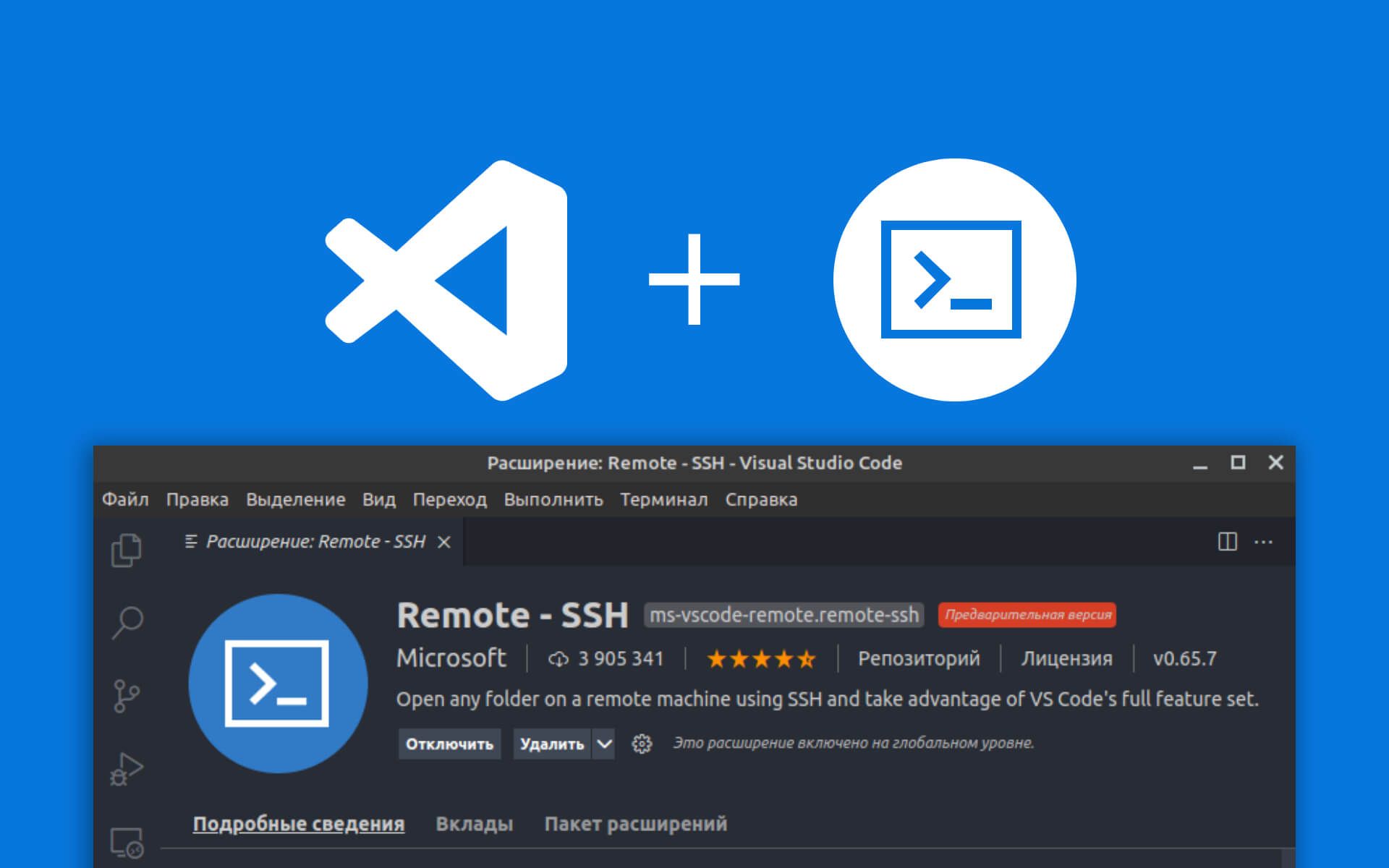Open the Терминал menu
This screenshot has width=1389, height=868.
(x=664, y=500)
